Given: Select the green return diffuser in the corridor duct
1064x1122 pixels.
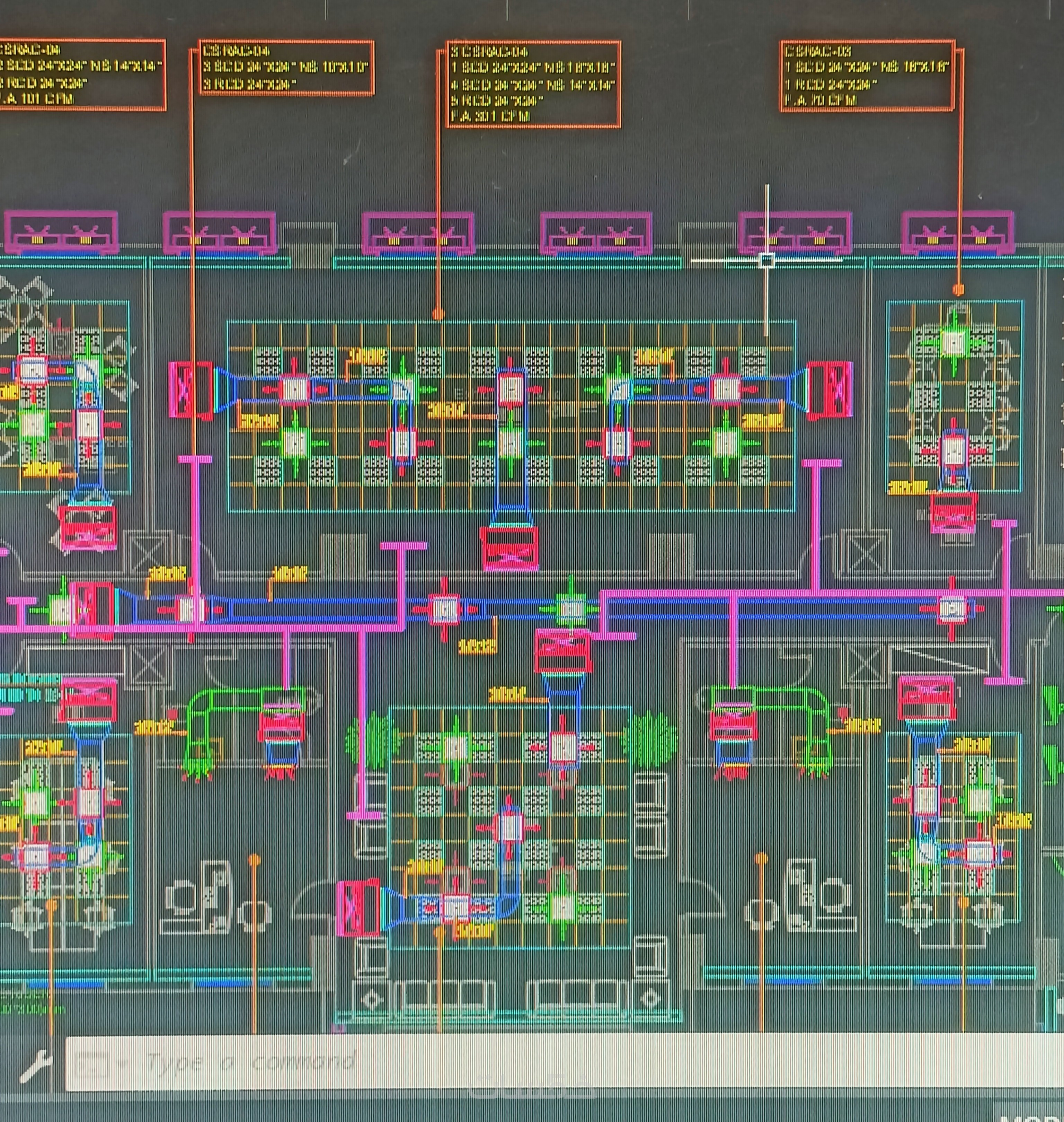Looking at the screenshot, I should coord(570,609).
